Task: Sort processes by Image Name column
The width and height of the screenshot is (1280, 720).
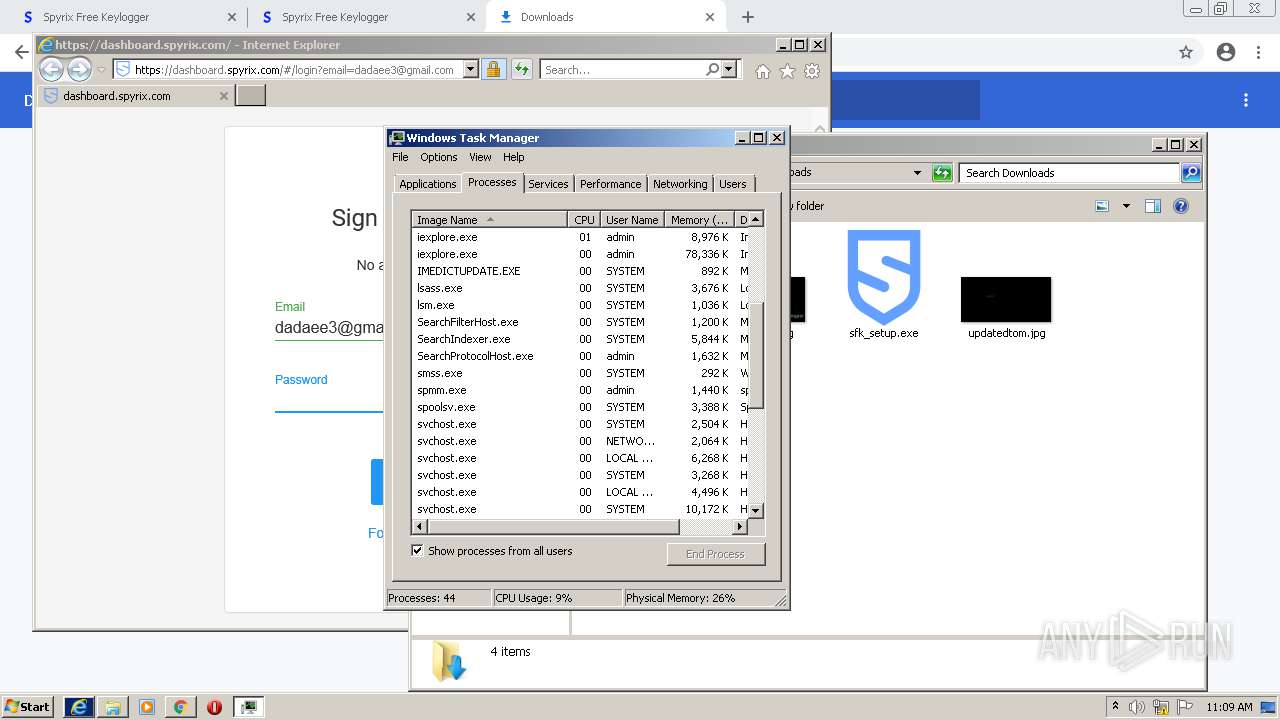Action: [x=490, y=219]
